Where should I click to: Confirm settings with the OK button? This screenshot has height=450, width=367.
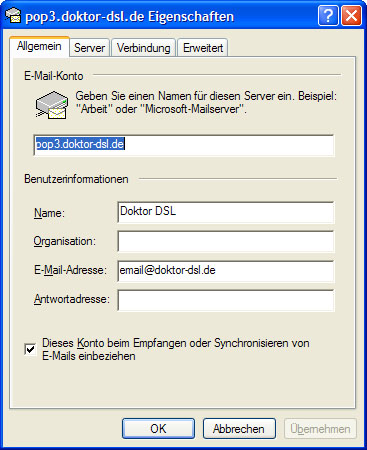158,429
